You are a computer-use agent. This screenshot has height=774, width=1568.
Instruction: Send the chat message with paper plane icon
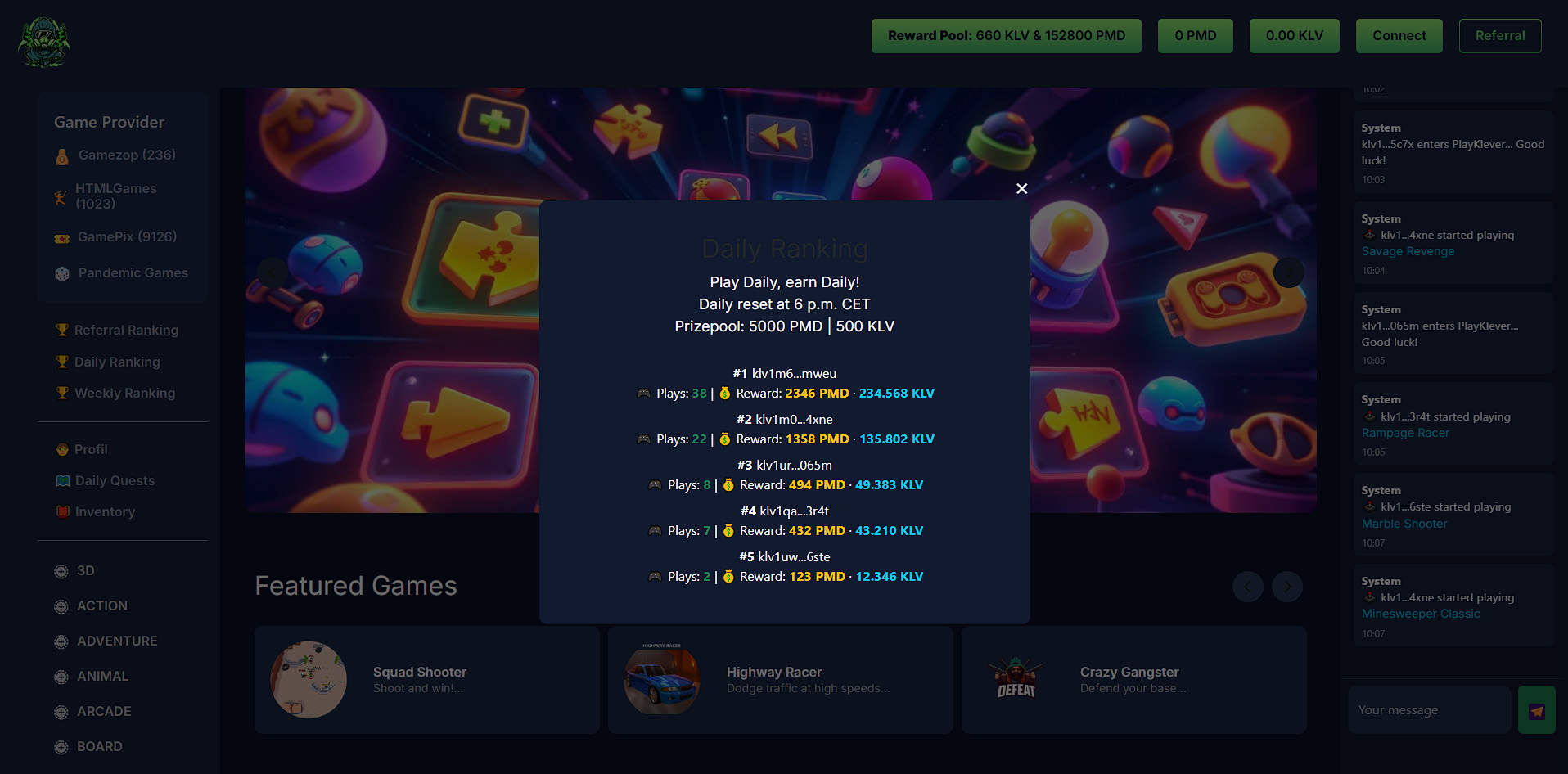1536,710
